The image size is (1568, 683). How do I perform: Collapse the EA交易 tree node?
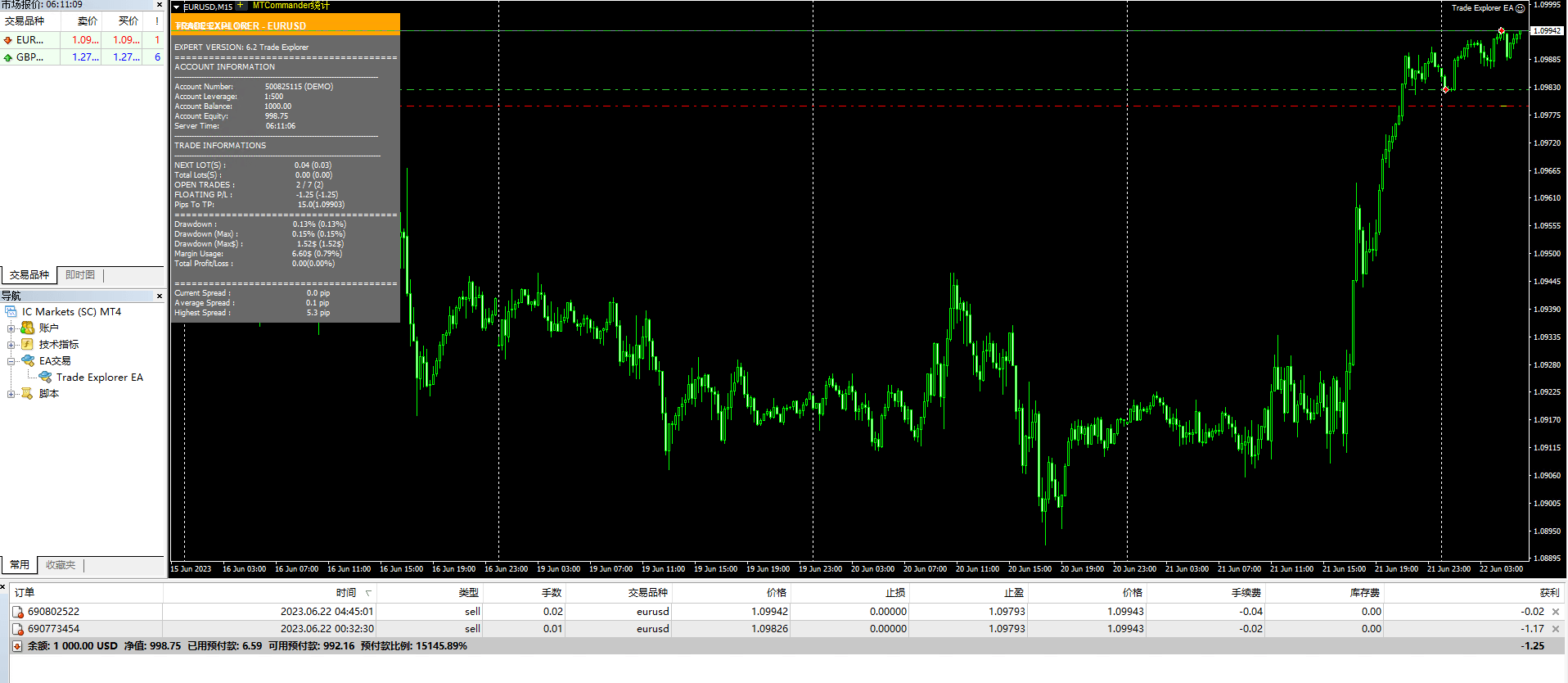11,361
